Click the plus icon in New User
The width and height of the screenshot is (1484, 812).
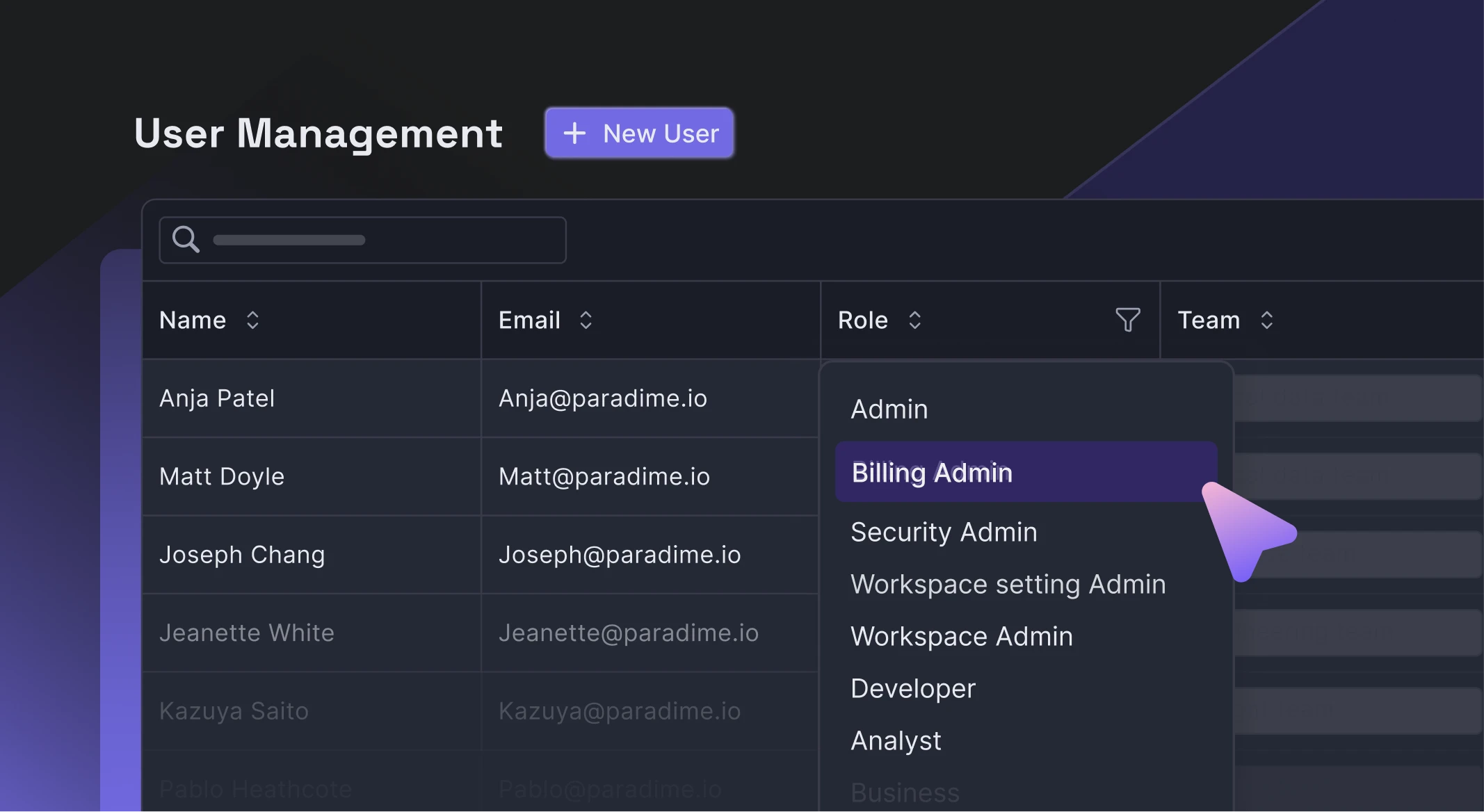[x=574, y=133]
